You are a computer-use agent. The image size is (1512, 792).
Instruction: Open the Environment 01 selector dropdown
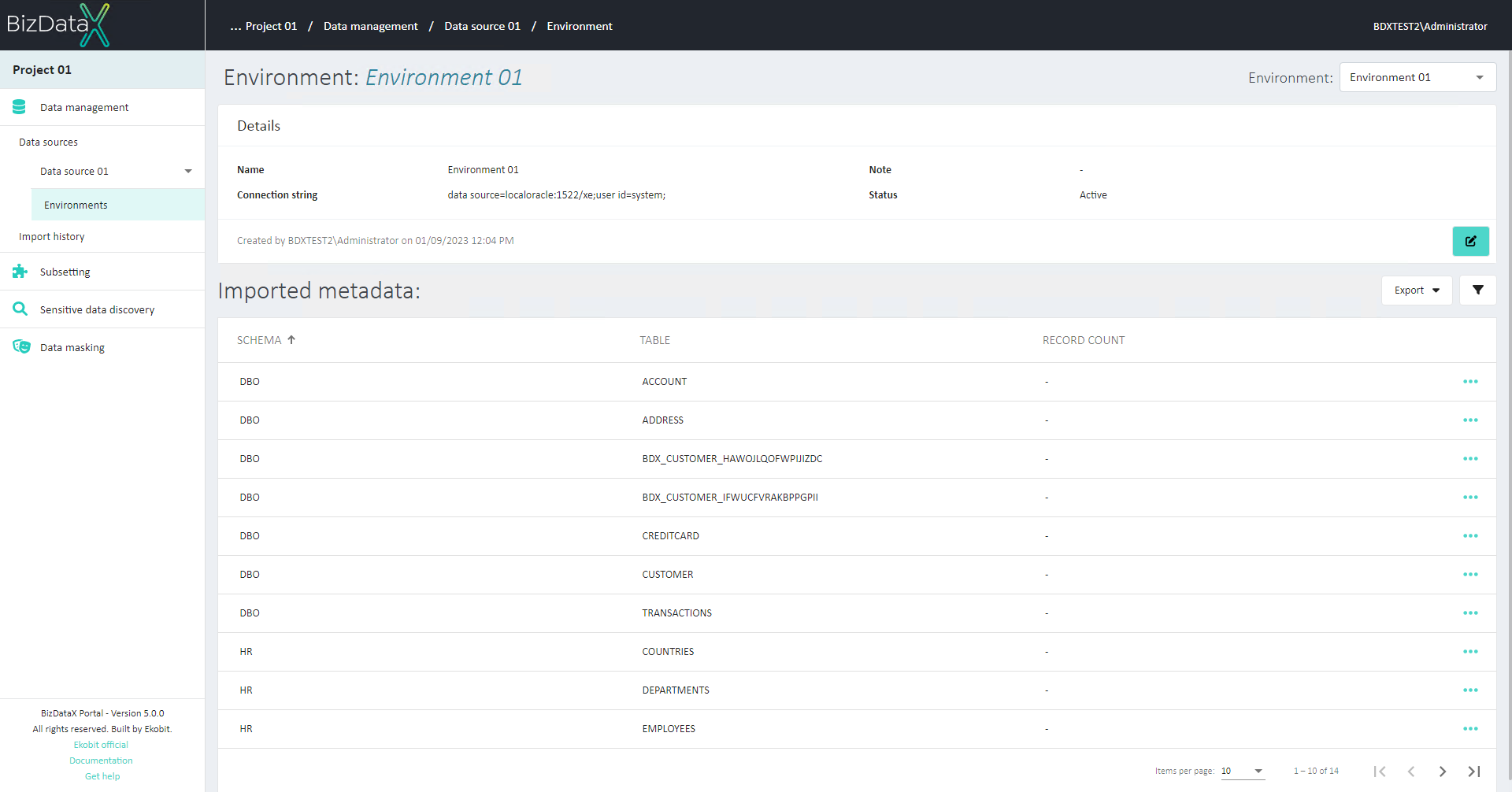[x=1417, y=77]
